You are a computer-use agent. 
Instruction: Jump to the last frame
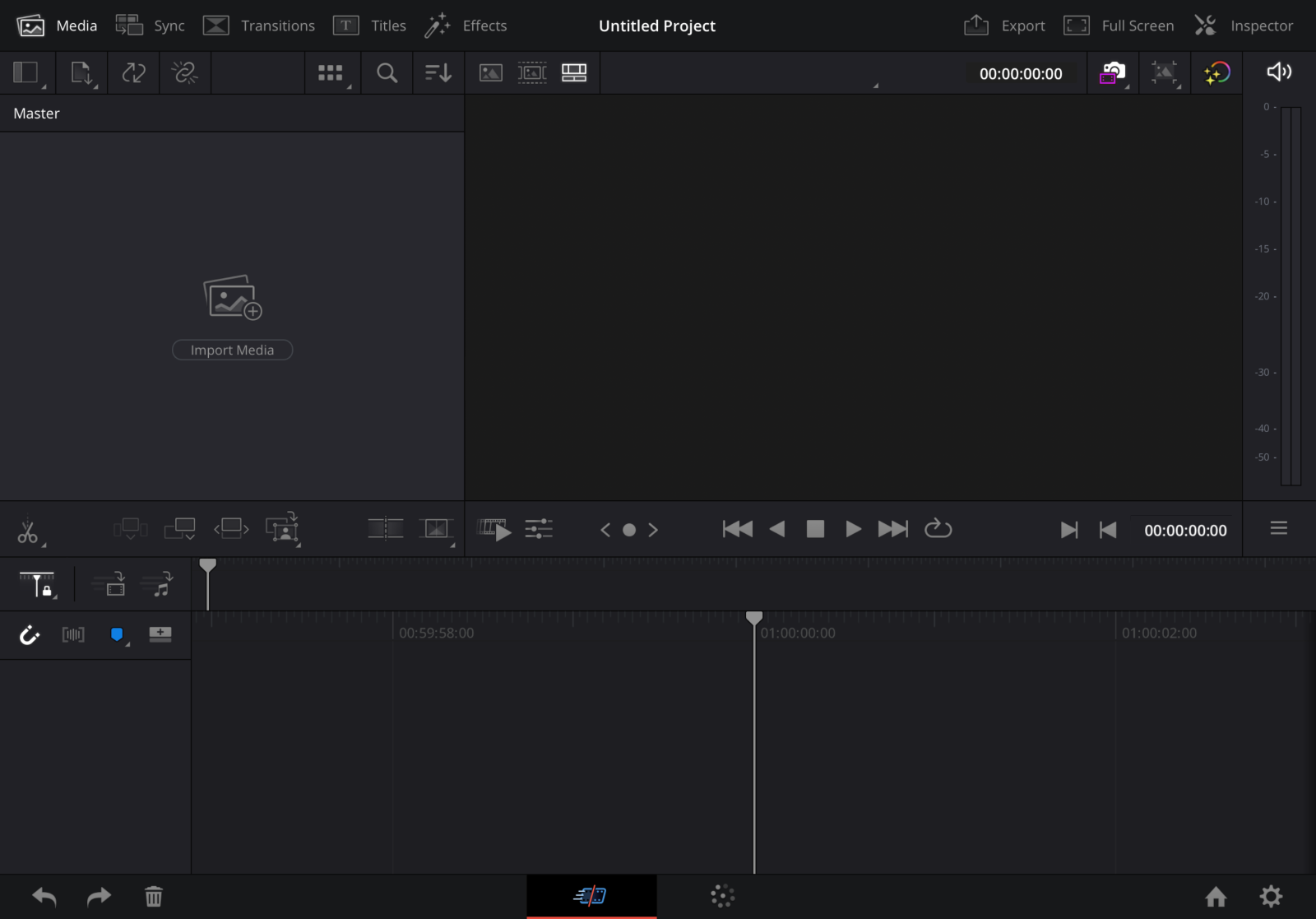coord(893,529)
